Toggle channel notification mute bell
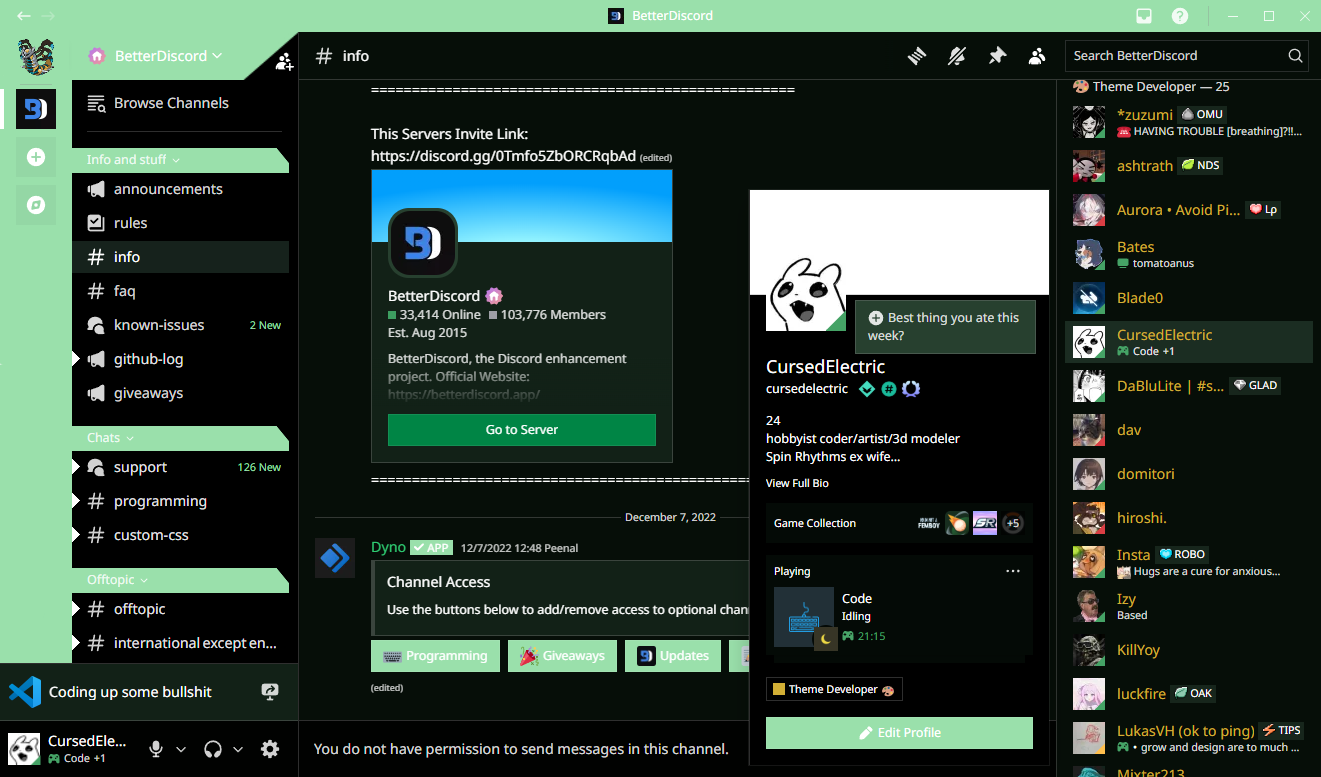This screenshot has height=777, width=1321. [x=957, y=56]
